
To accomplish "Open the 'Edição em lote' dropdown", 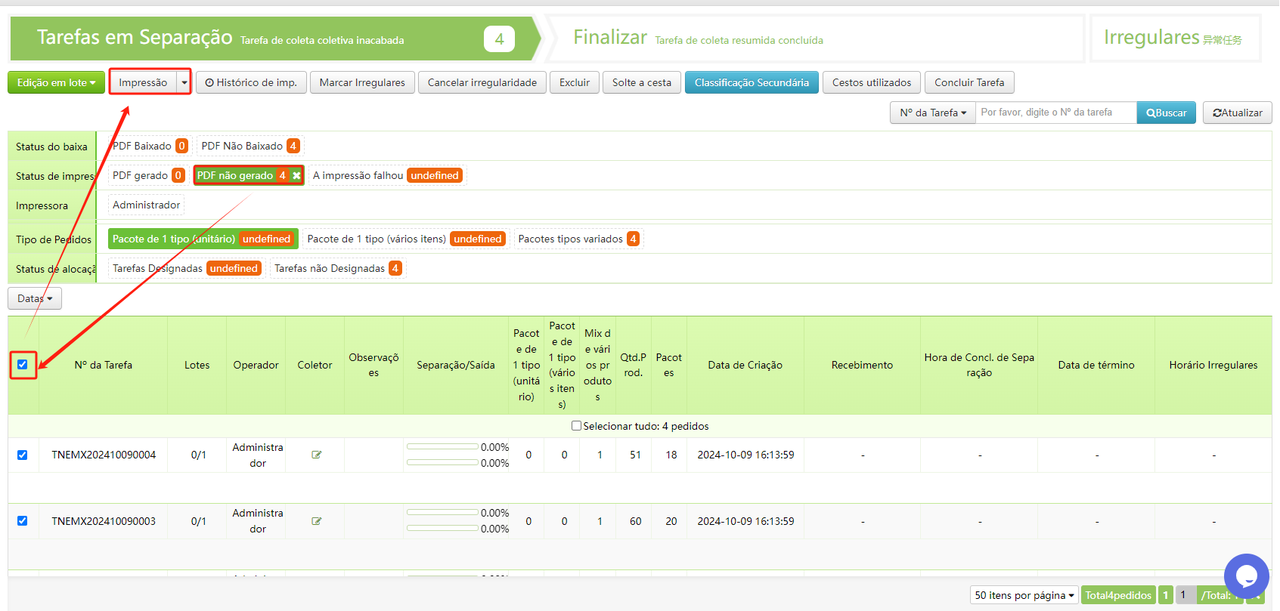I will coord(56,82).
